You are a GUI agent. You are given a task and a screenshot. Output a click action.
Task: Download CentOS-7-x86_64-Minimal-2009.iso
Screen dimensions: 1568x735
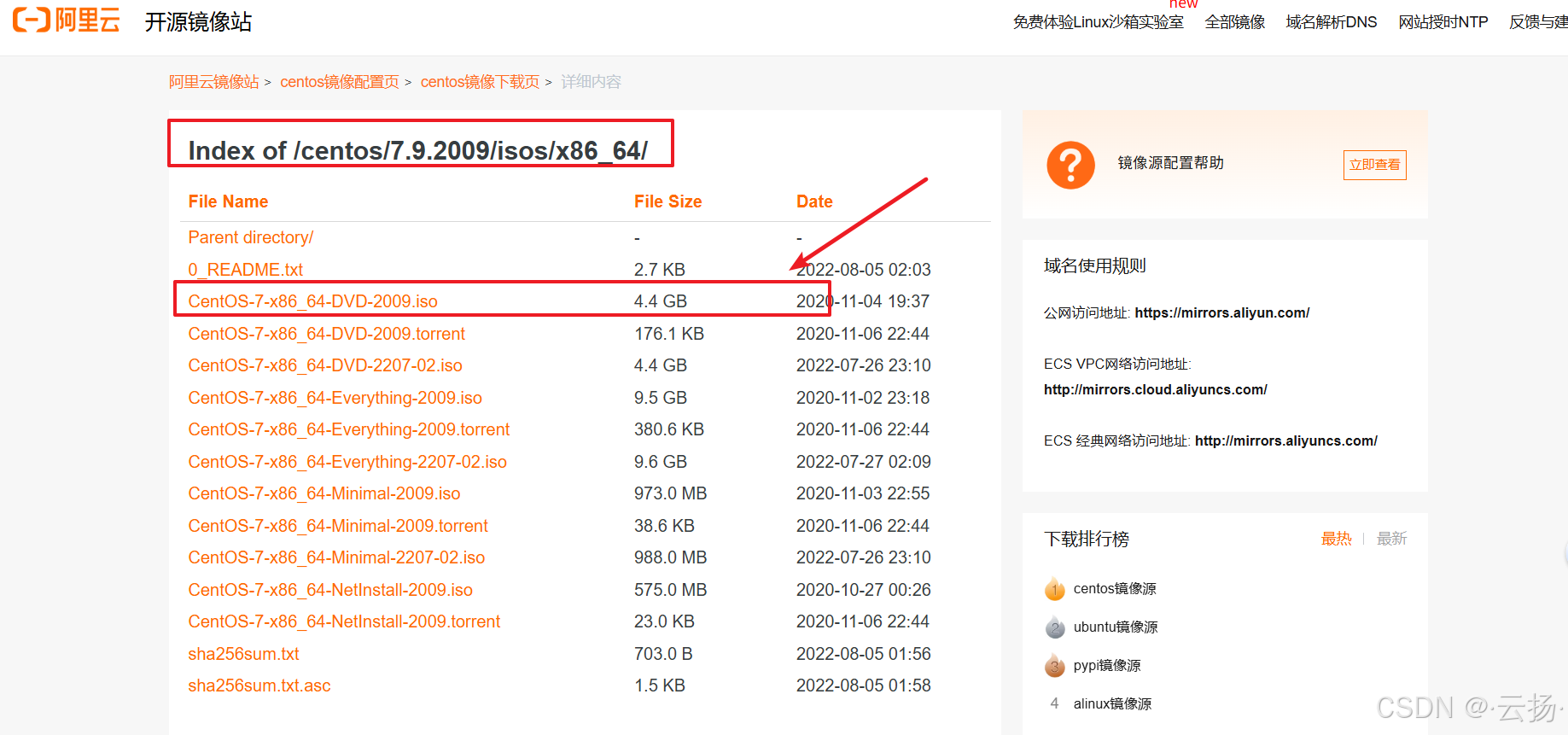(324, 493)
